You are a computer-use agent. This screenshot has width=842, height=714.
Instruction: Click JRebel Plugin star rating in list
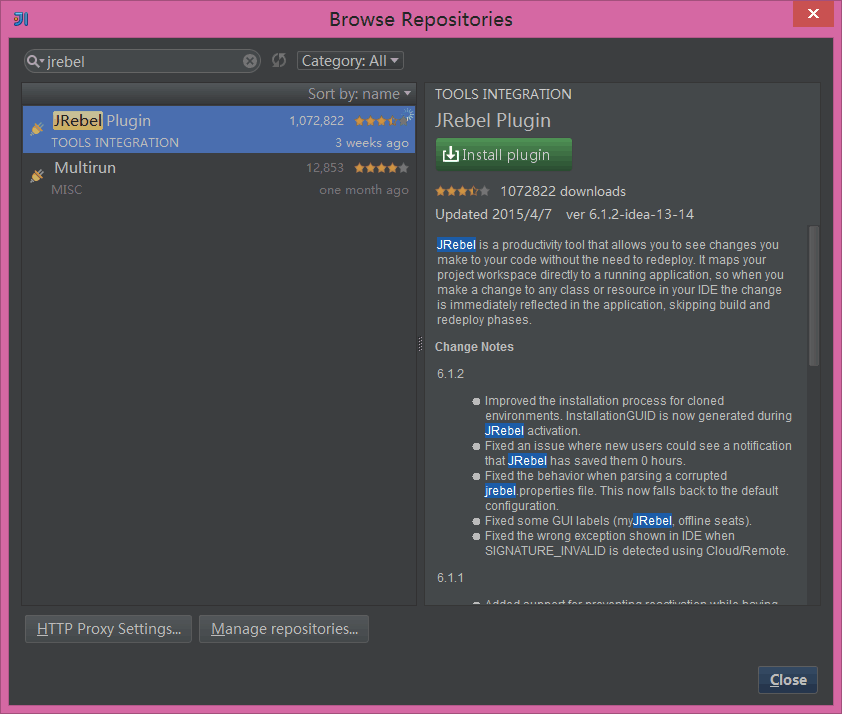(381, 121)
